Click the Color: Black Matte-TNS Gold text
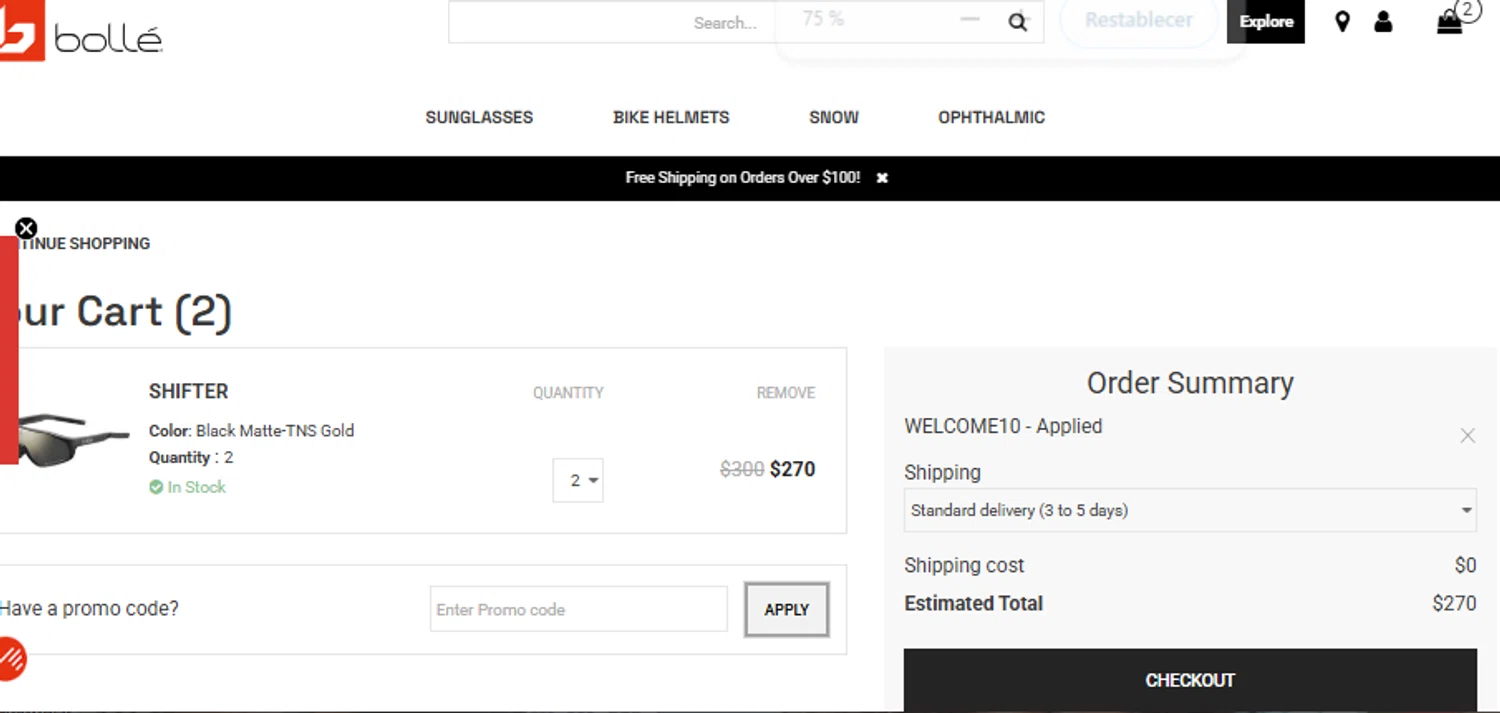This screenshot has width=1500, height=713. (251, 431)
